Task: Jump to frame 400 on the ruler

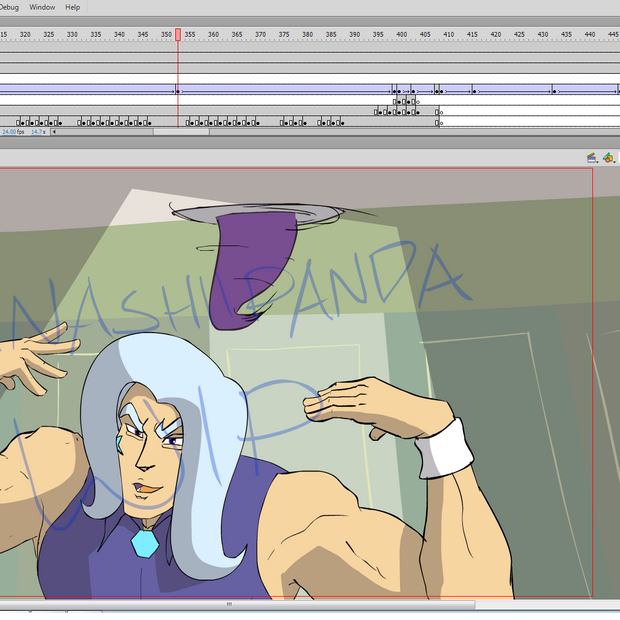Action: 401,34
